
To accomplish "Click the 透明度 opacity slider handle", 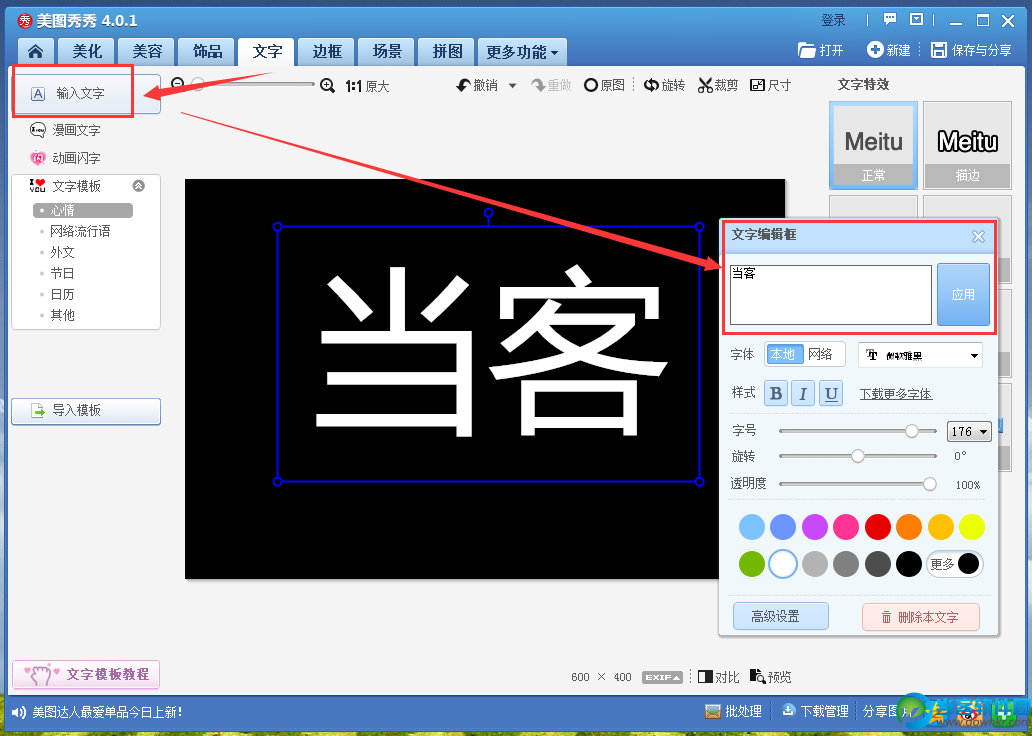I will point(929,484).
